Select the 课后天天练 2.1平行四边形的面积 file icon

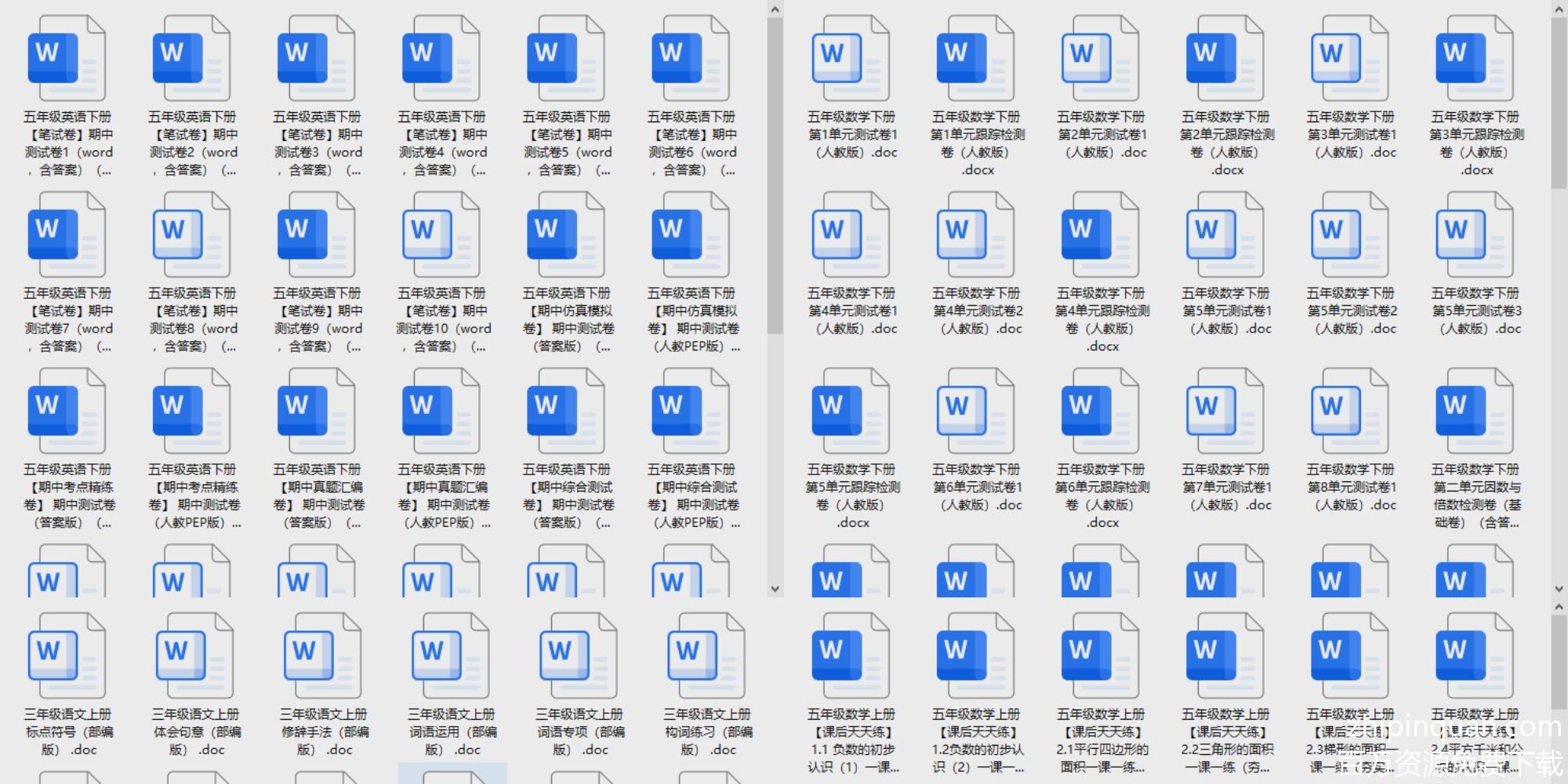click(x=1100, y=655)
